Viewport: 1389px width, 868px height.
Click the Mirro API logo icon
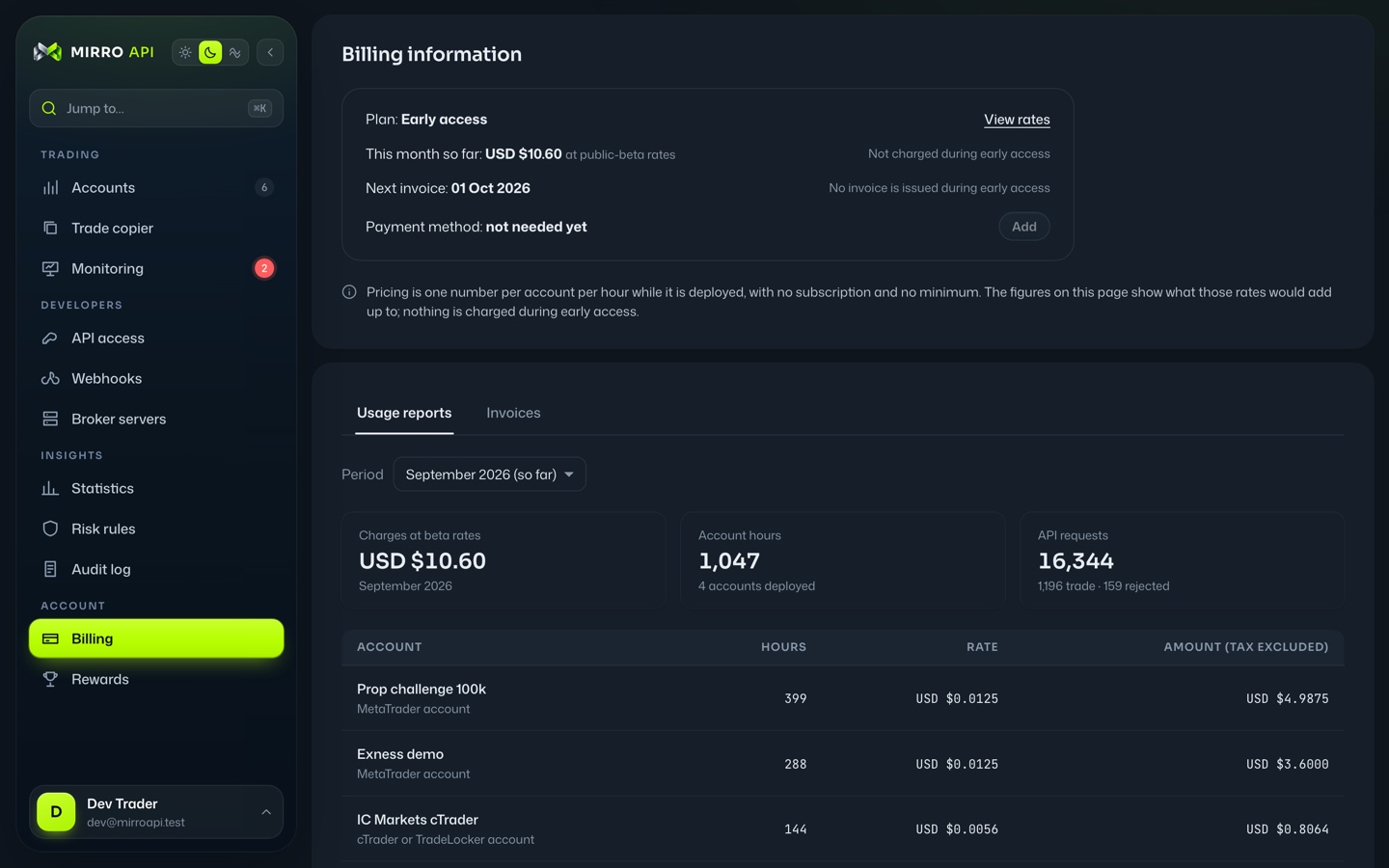coord(47,52)
